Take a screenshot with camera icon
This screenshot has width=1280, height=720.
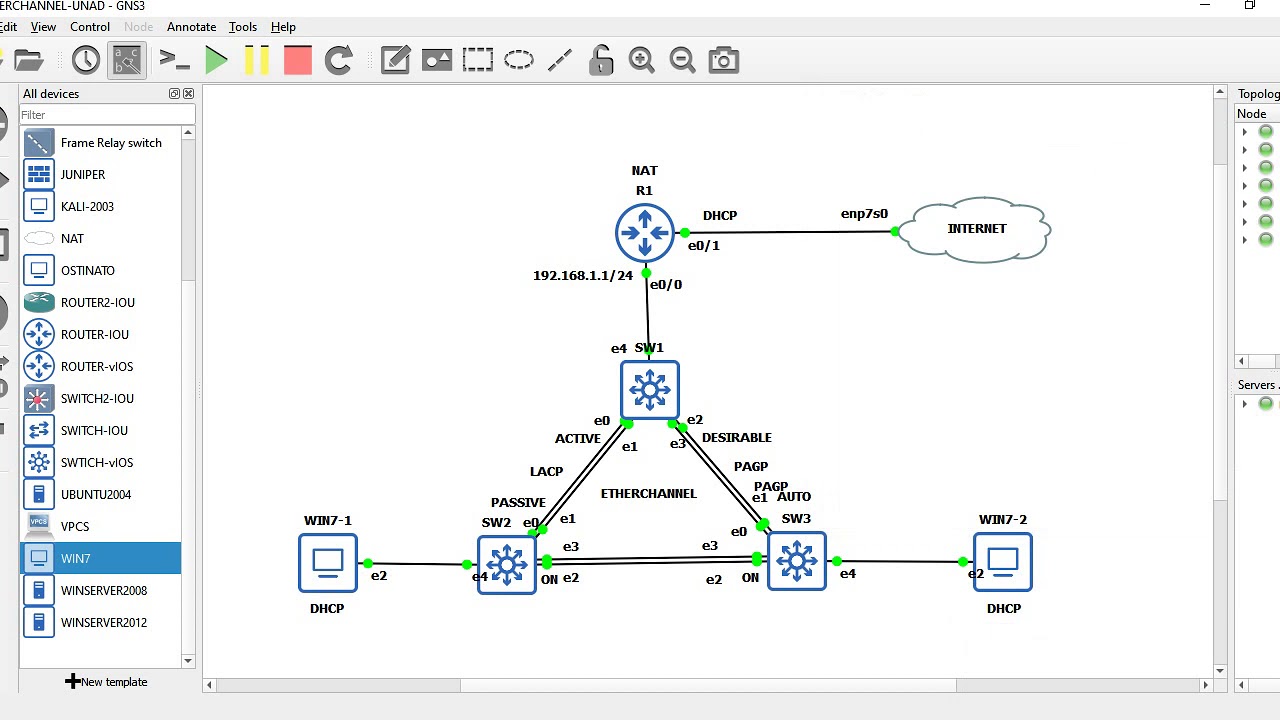pyautogui.click(x=723, y=61)
